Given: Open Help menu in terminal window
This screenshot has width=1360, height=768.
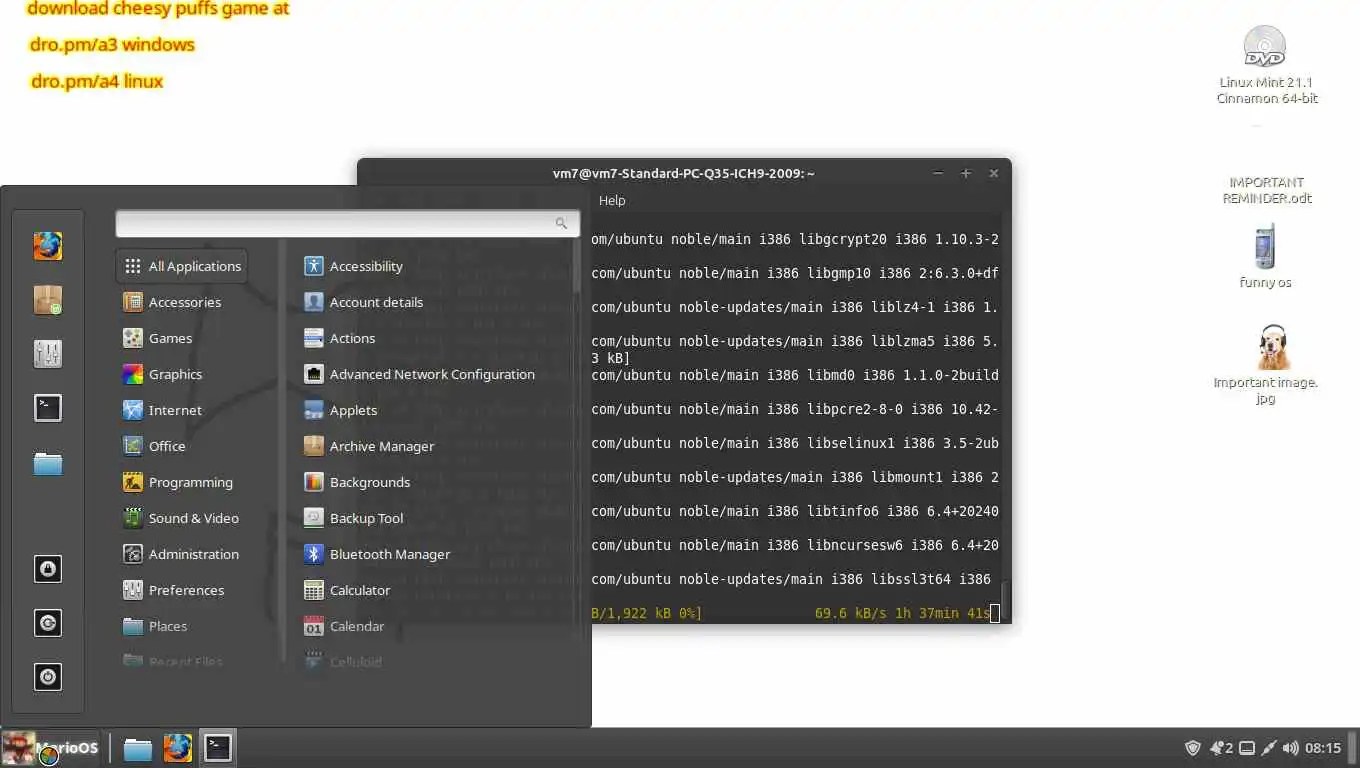Looking at the screenshot, I should [612, 200].
